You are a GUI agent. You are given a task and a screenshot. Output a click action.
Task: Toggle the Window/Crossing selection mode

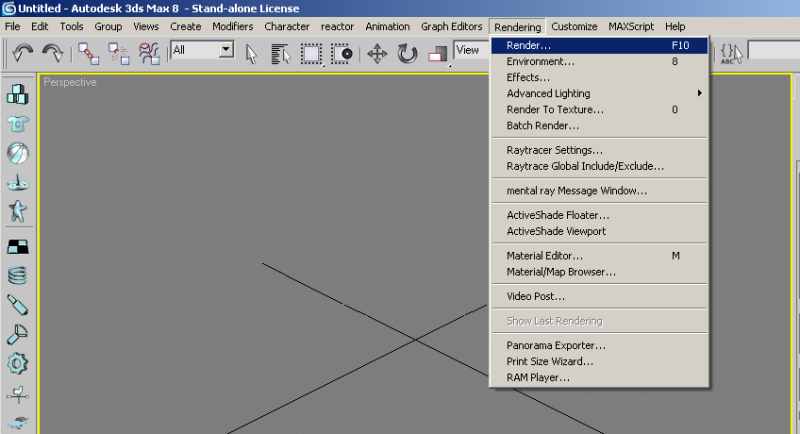tap(342, 54)
